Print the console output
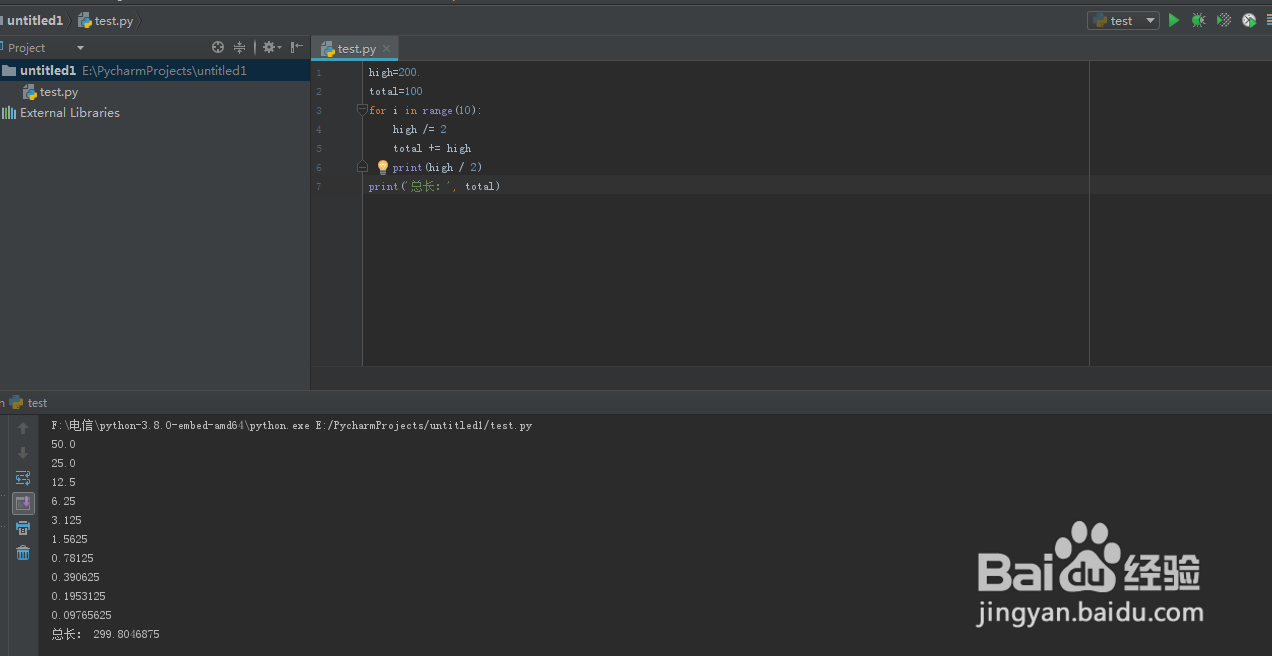 click(x=23, y=528)
